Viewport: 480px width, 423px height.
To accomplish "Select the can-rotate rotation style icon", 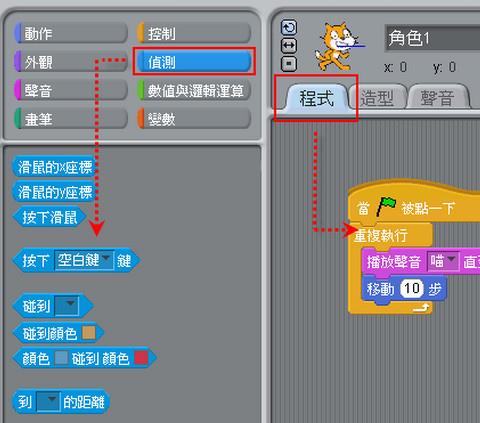I will coord(289,28).
